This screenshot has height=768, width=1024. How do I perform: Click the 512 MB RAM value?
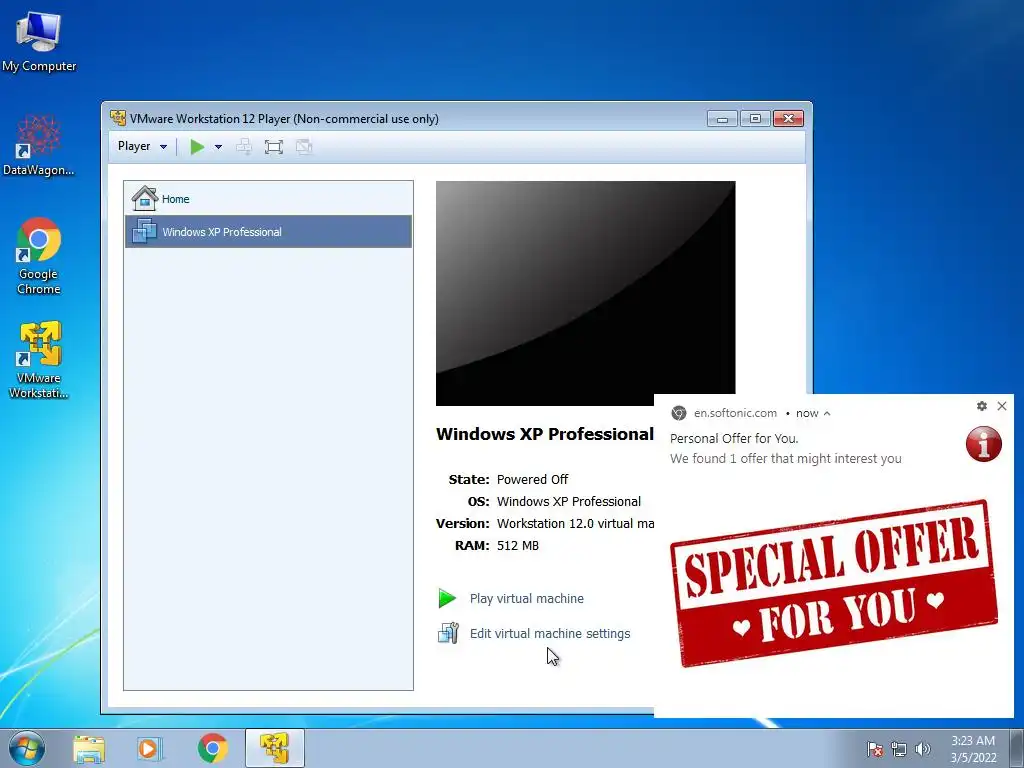[x=518, y=545]
